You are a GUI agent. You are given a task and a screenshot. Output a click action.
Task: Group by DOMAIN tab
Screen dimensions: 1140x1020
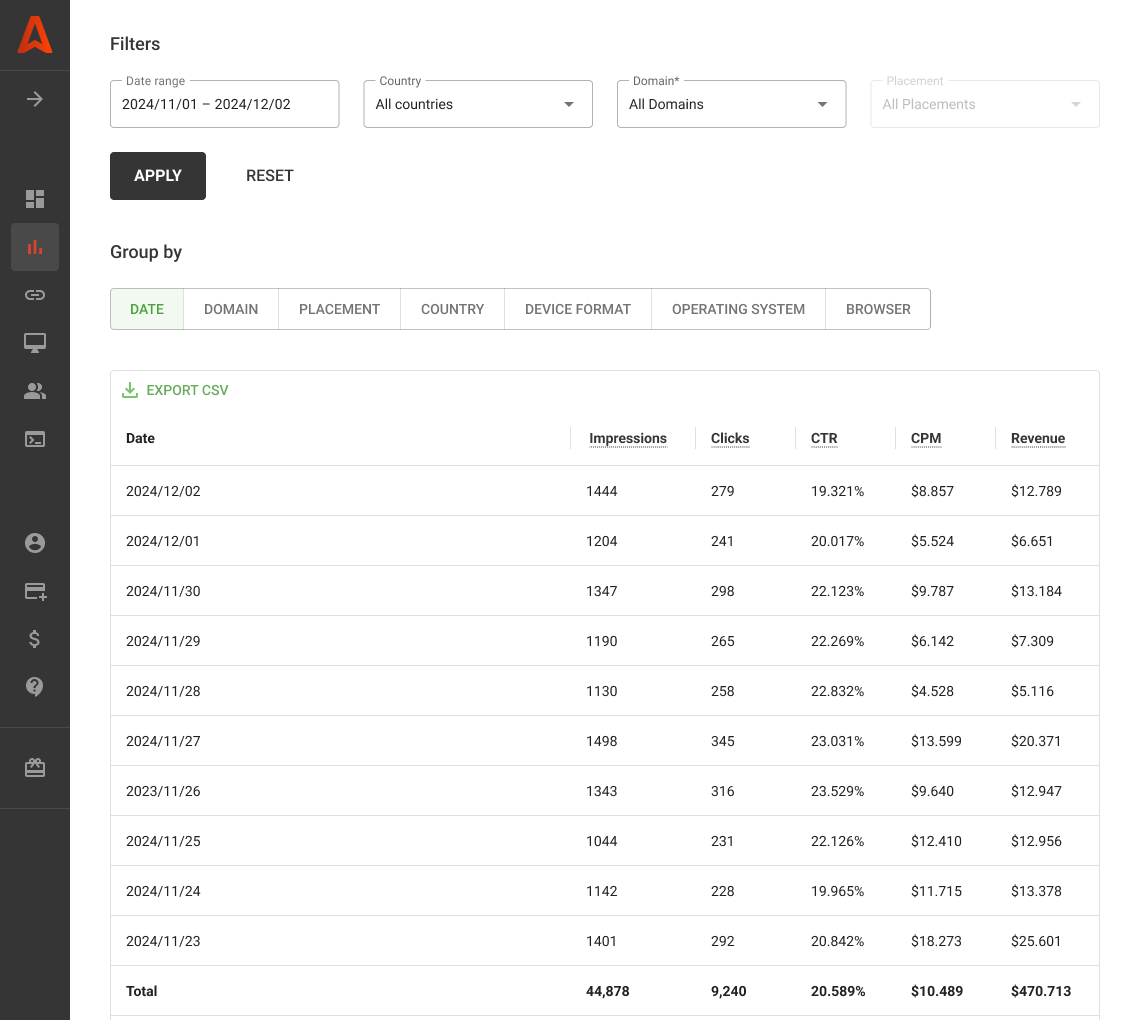pos(231,309)
